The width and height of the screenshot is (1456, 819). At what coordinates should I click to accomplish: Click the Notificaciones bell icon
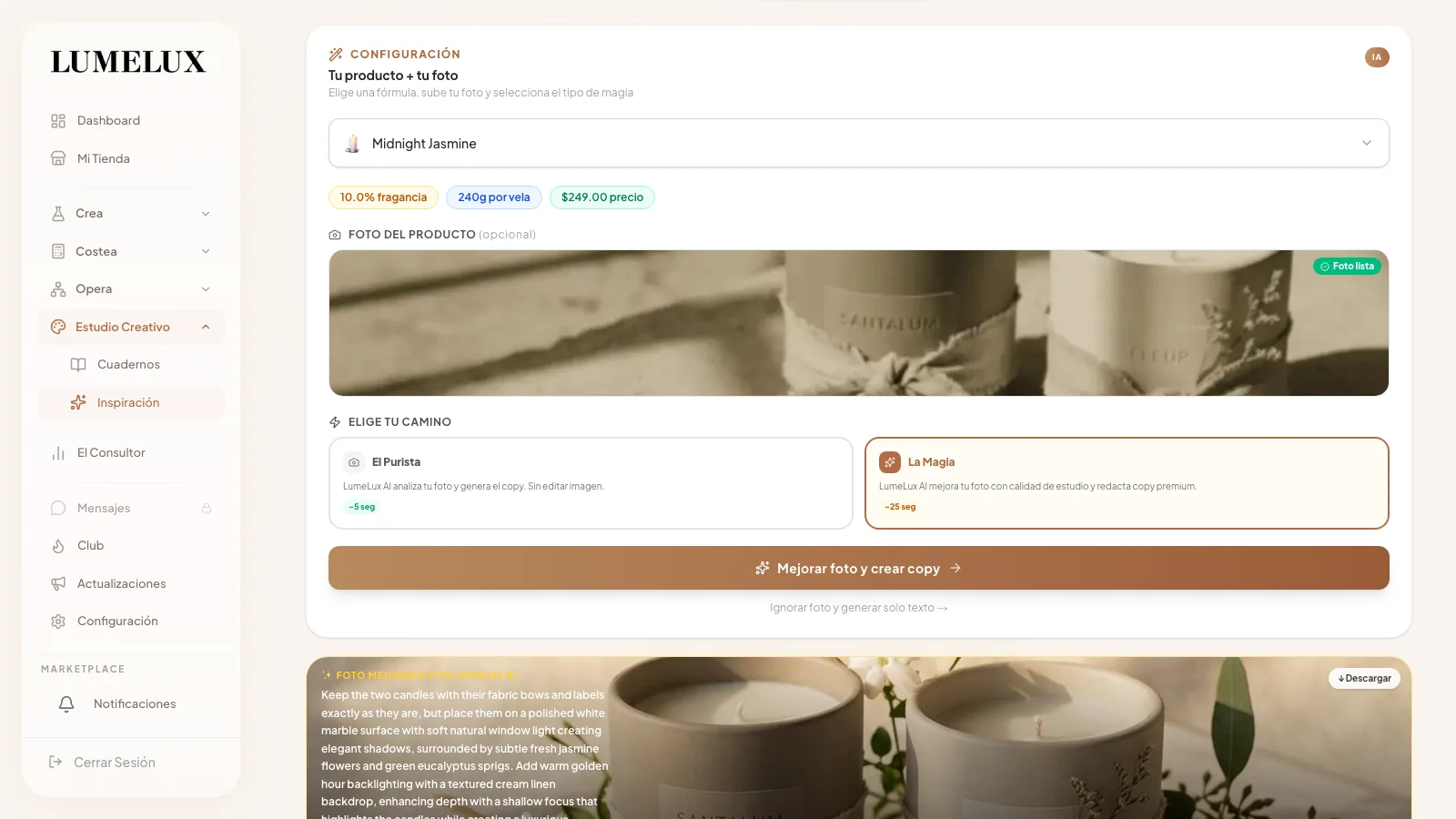tap(66, 704)
